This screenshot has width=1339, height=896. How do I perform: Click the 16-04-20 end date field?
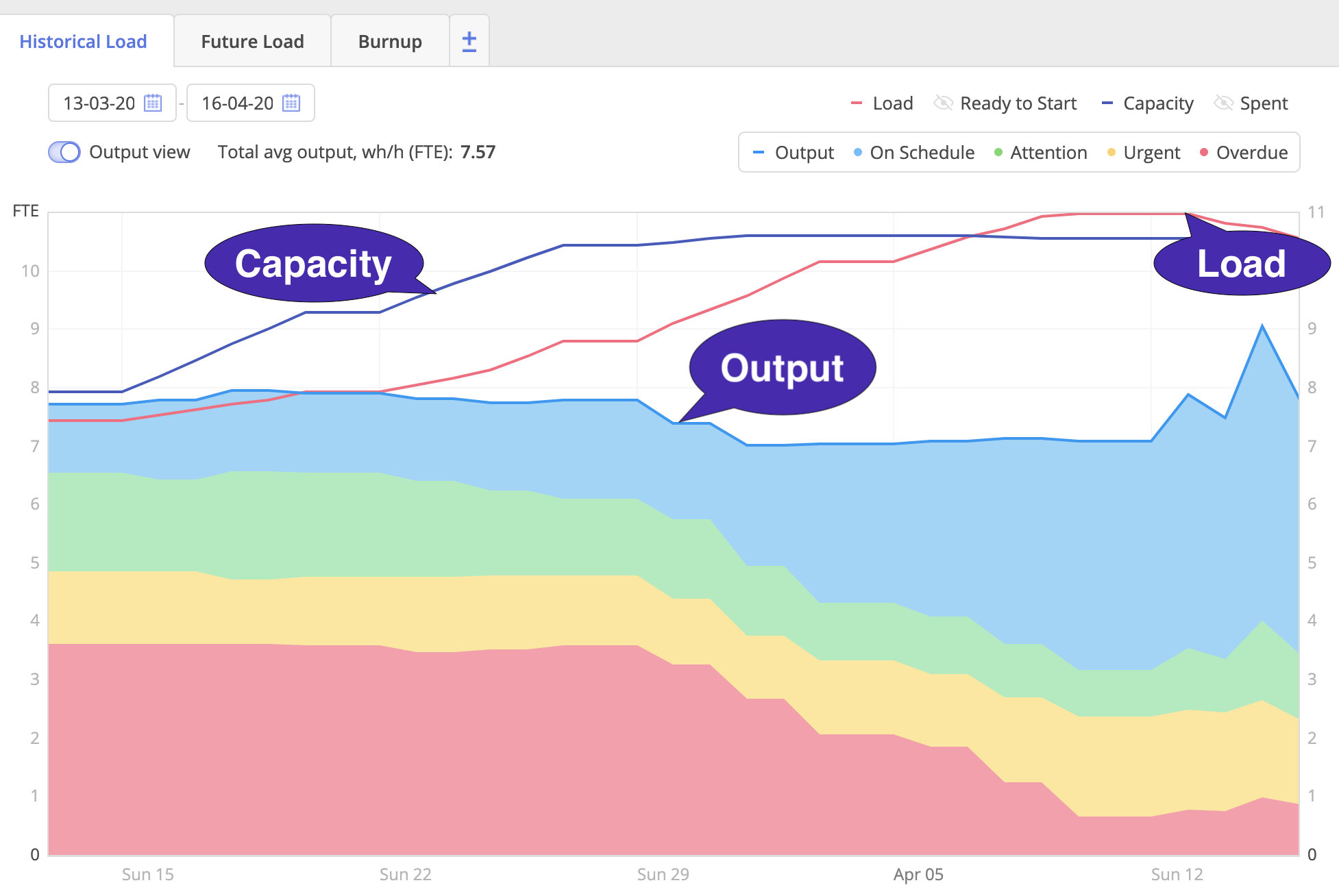[x=238, y=103]
